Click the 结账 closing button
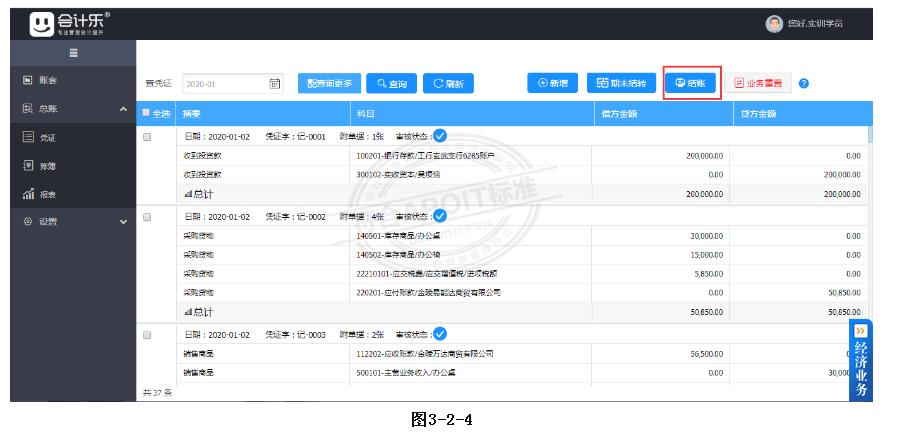Viewport: 907px width, 432px height. click(x=691, y=83)
